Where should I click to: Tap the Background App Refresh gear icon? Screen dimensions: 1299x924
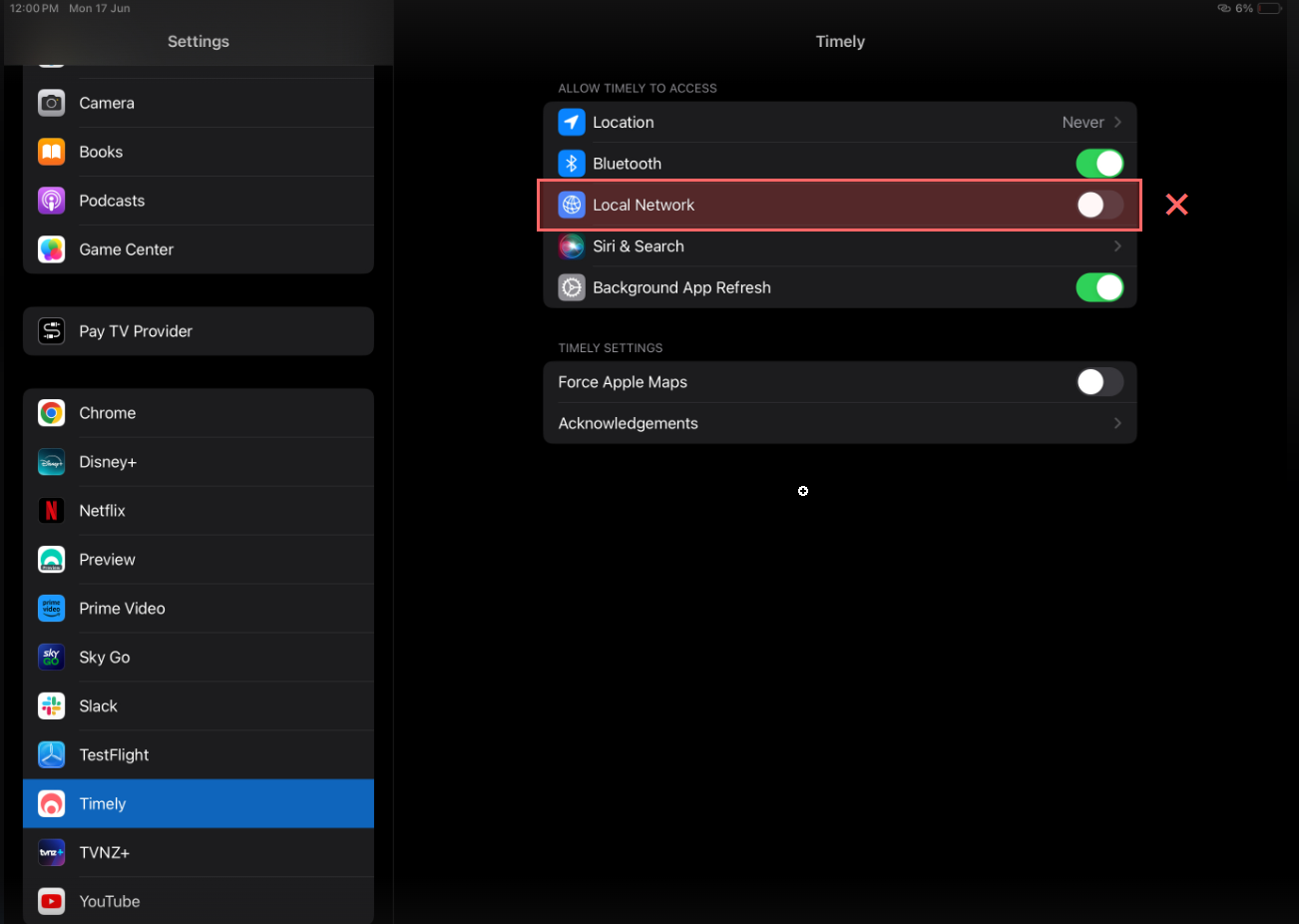[572, 288]
